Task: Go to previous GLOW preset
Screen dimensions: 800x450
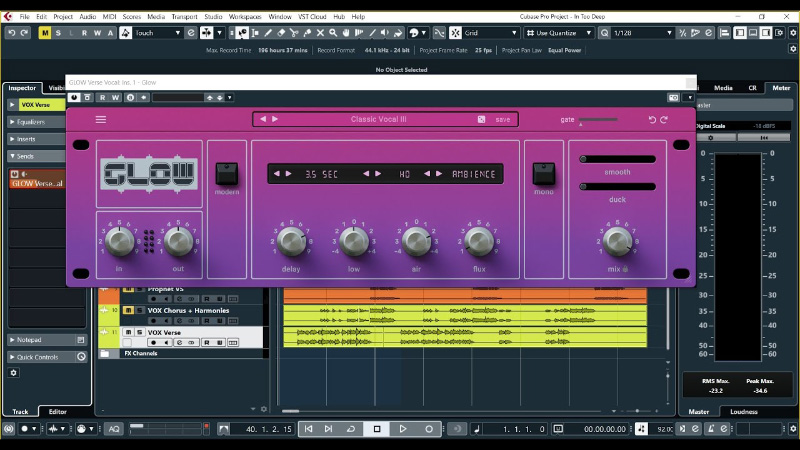Action: tap(263, 119)
